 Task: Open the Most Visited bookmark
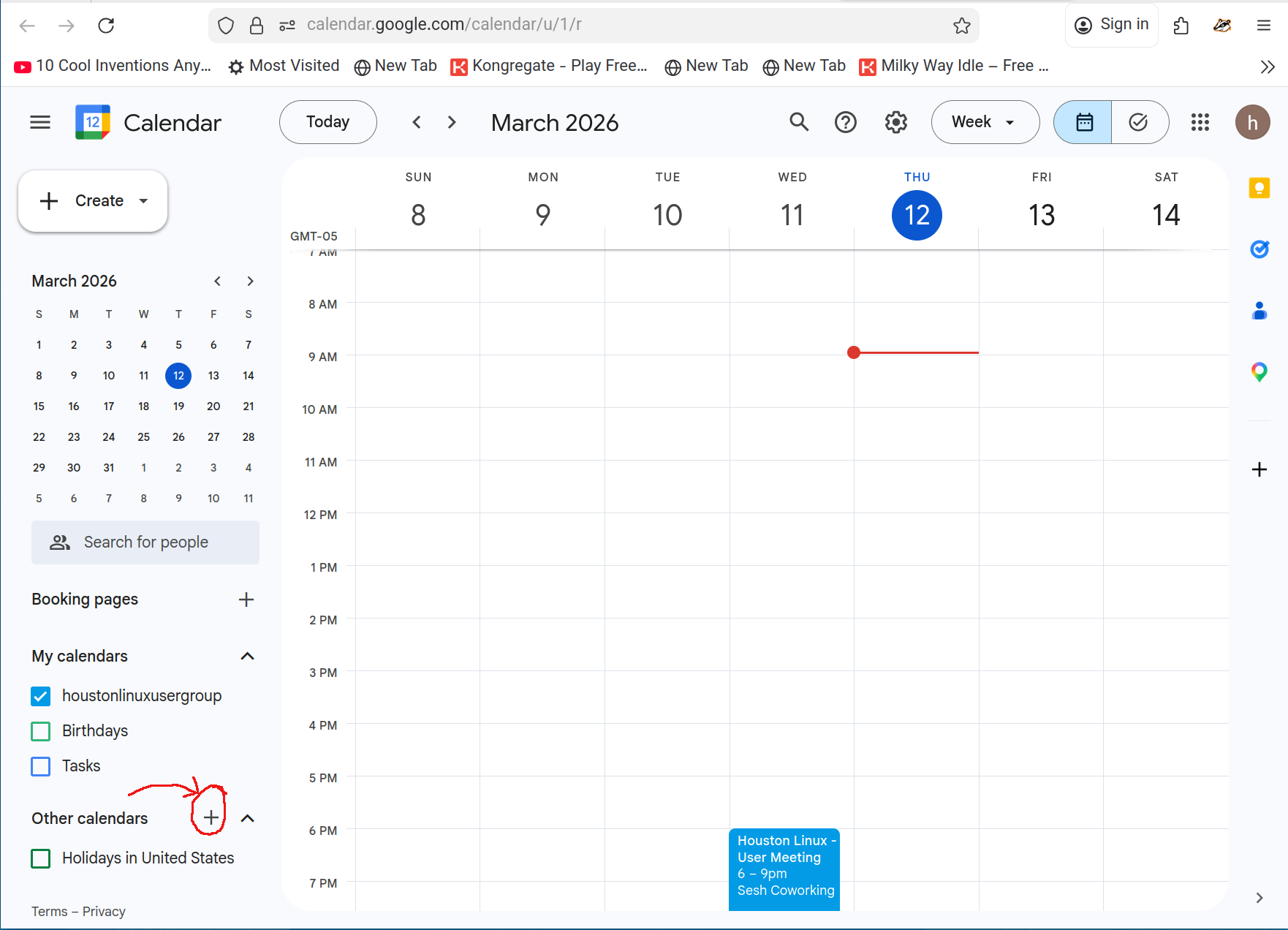click(284, 66)
